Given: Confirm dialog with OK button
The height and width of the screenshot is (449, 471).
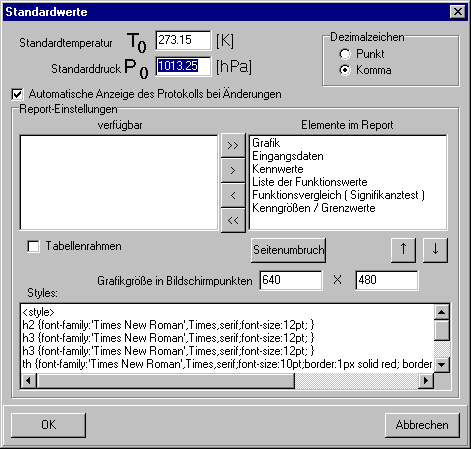Looking at the screenshot, I should (49, 425).
